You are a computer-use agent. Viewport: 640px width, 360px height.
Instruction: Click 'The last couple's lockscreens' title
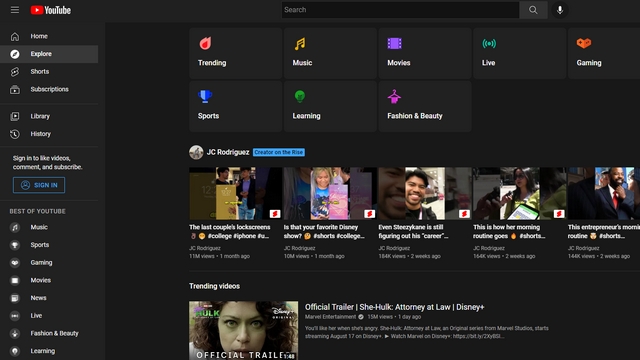click(229, 231)
